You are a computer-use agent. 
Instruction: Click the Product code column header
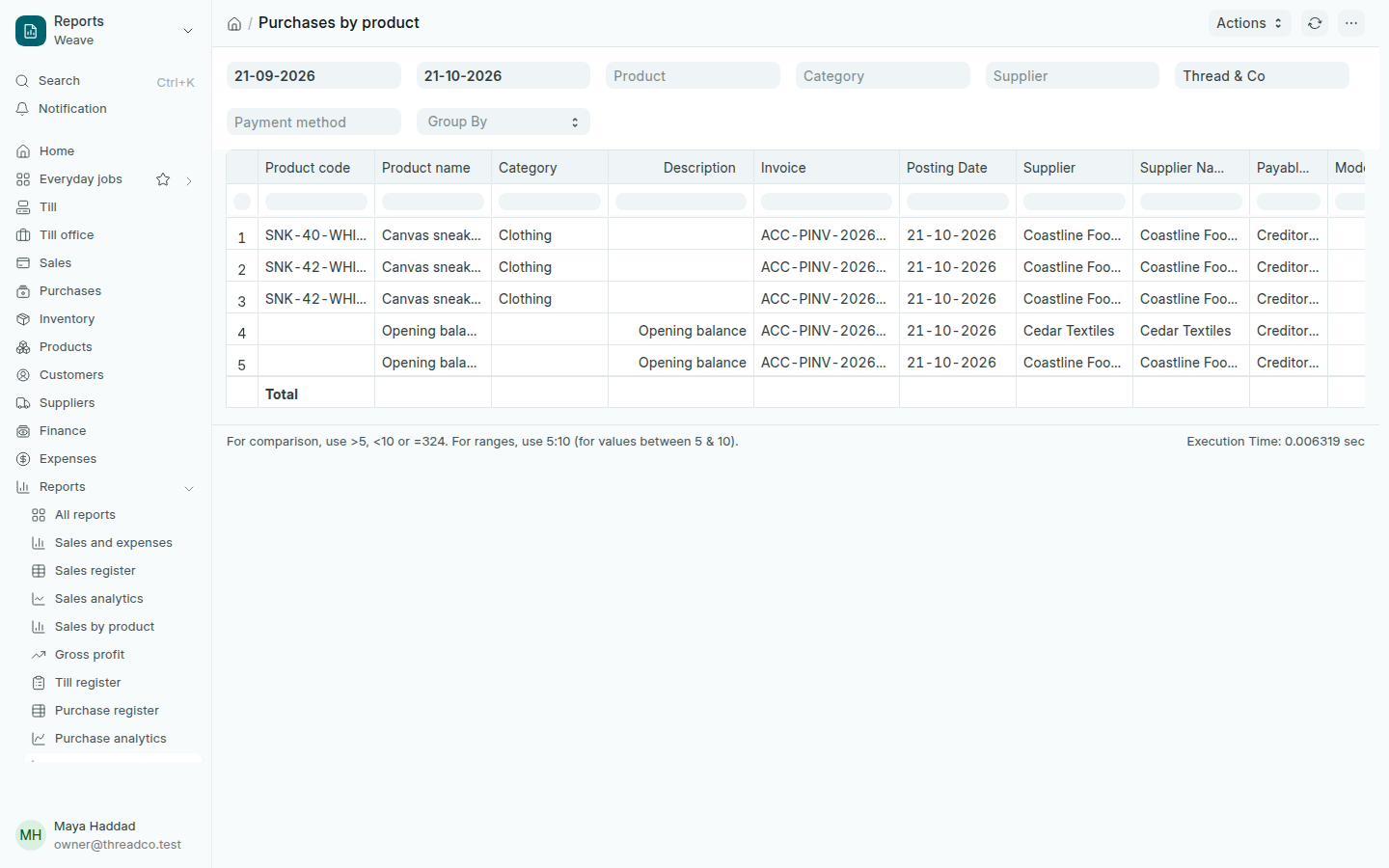click(x=316, y=168)
